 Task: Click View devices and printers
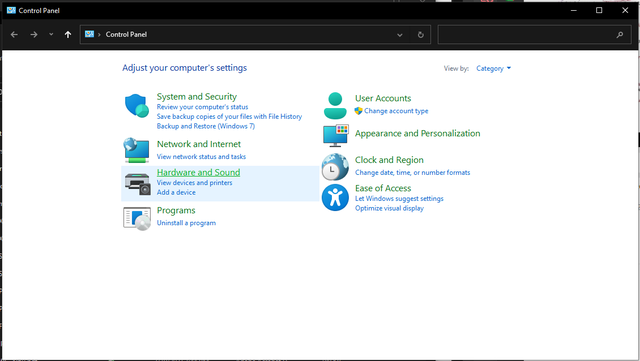[x=194, y=183]
